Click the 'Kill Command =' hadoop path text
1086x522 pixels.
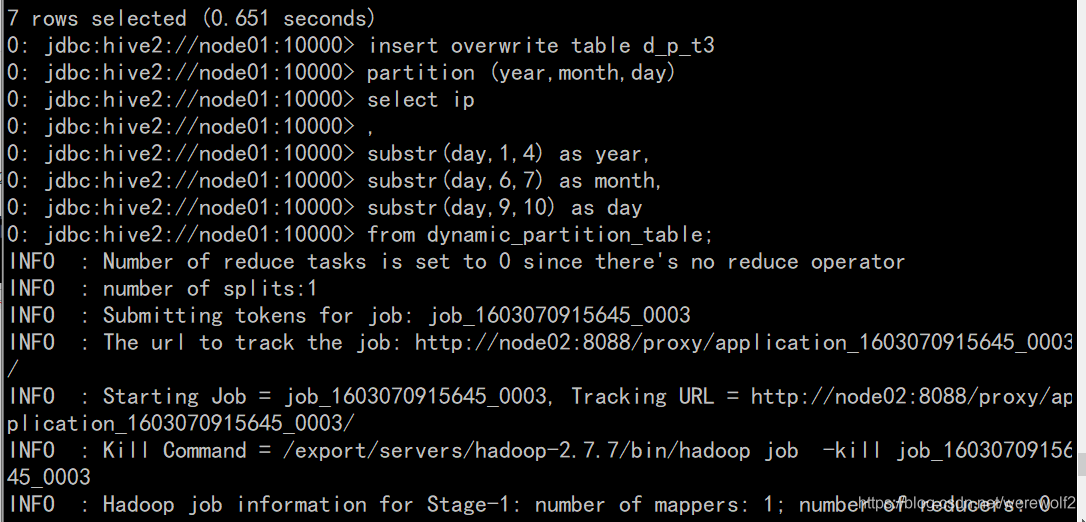(516, 451)
